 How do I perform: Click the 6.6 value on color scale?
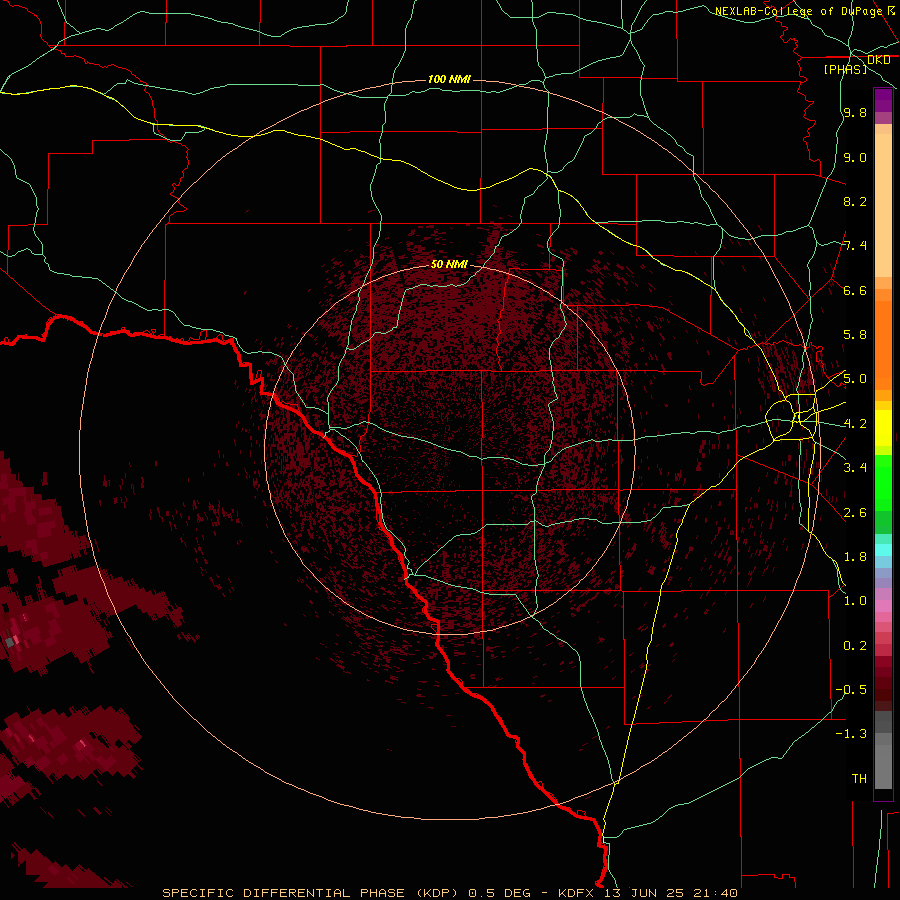point(855,290)
